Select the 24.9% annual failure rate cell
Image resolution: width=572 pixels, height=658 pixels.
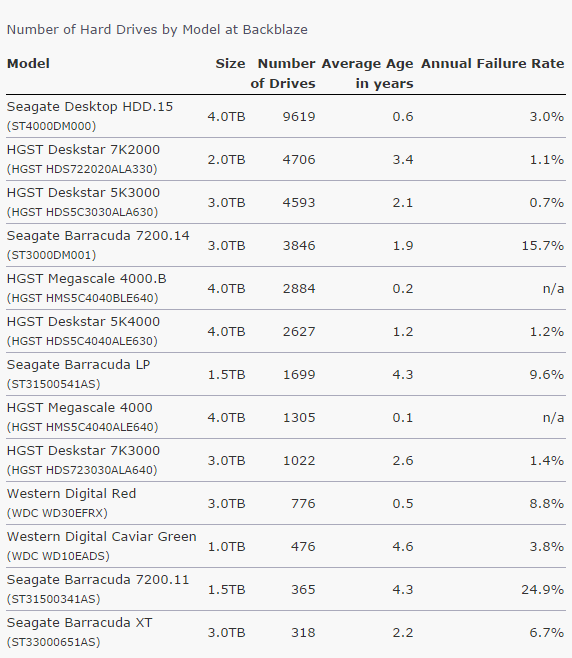pos(542,590)
